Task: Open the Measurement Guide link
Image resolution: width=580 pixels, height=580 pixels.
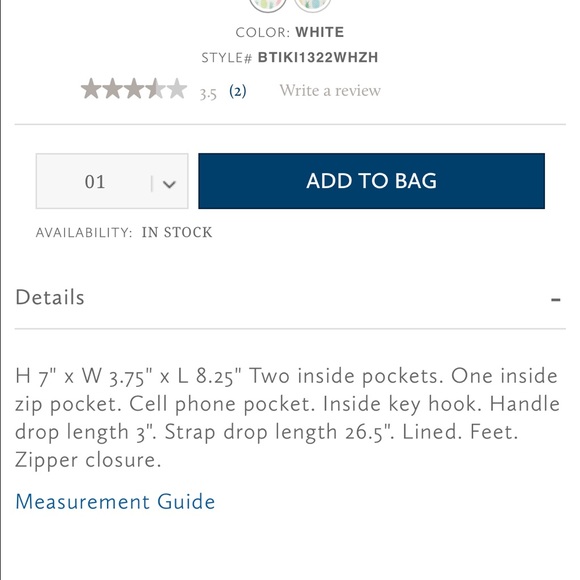Action: click(x=115, y=502)
